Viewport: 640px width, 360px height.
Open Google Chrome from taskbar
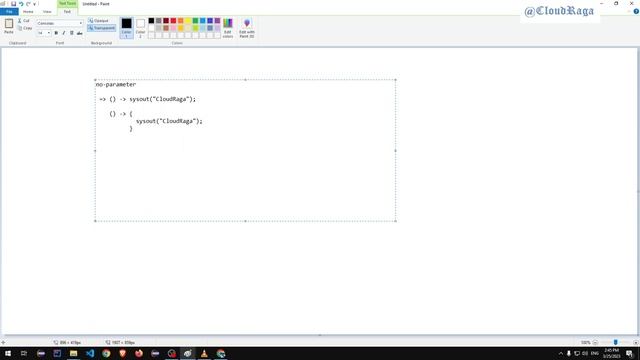[106, 353]
